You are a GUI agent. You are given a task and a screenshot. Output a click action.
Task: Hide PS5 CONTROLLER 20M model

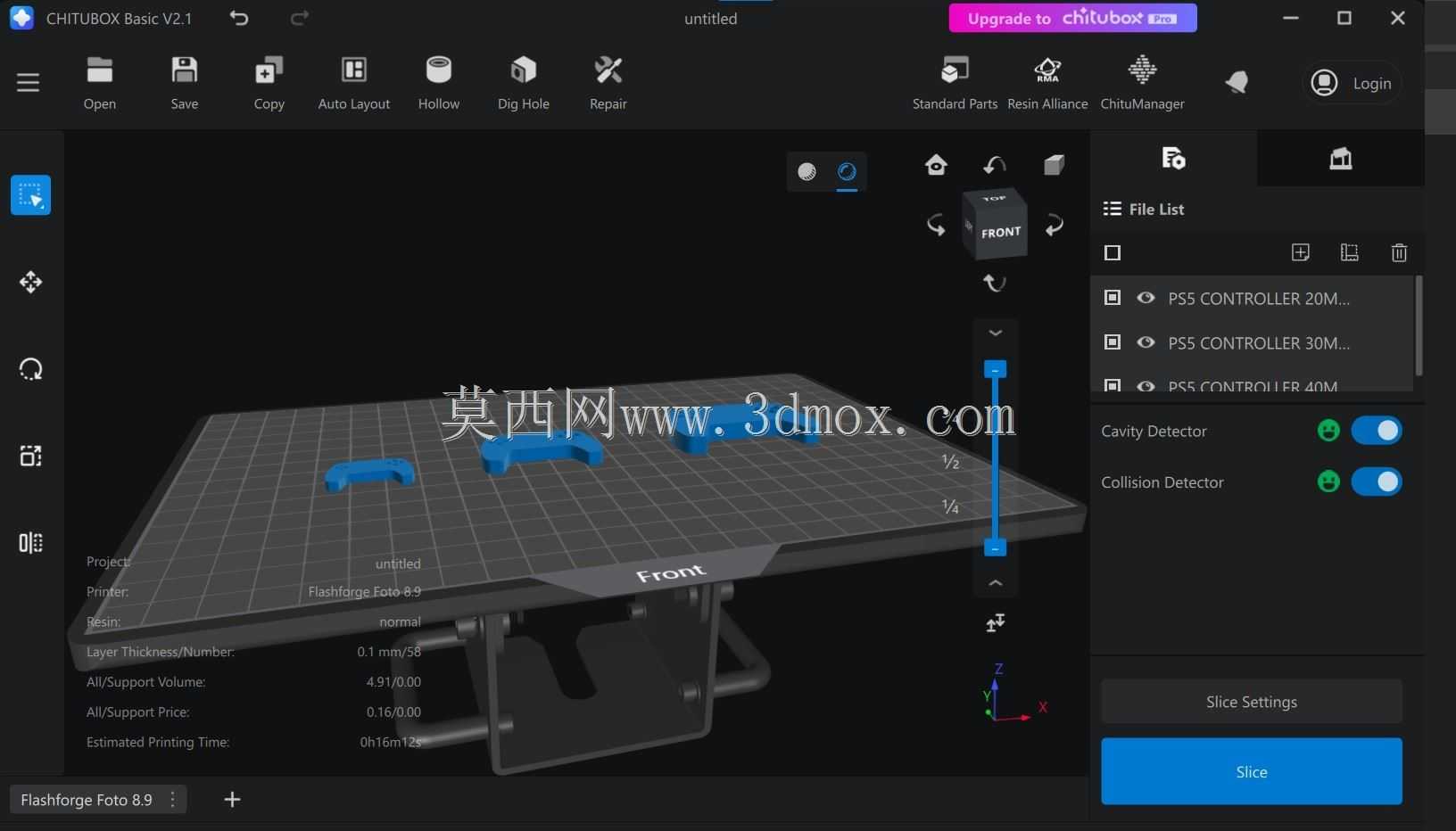1146,298
